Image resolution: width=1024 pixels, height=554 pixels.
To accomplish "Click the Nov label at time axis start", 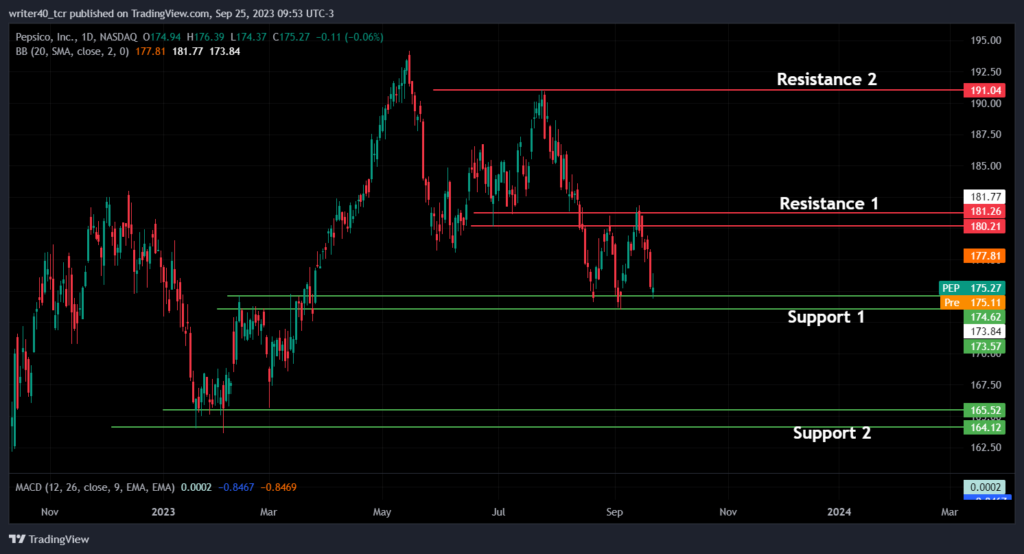I will pyautogui.click(x=50, y=512).
